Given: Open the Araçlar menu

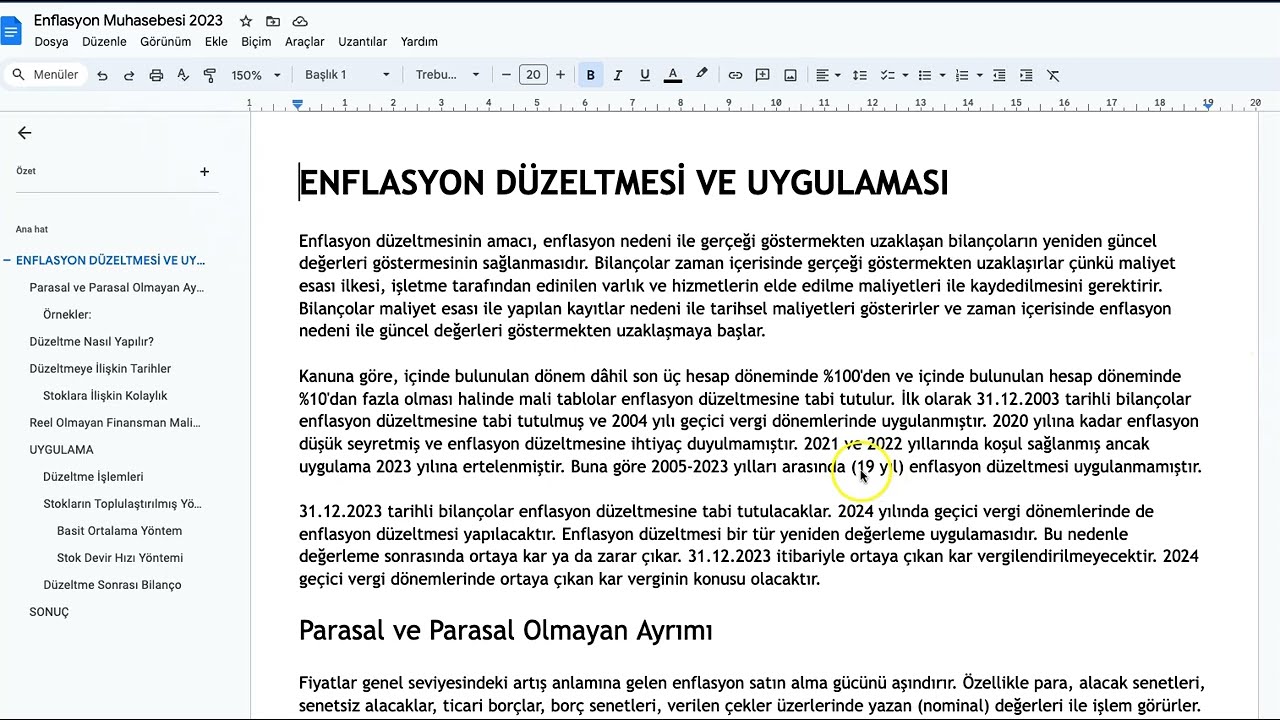Looking at the screenshot, I should click(305, 42).
